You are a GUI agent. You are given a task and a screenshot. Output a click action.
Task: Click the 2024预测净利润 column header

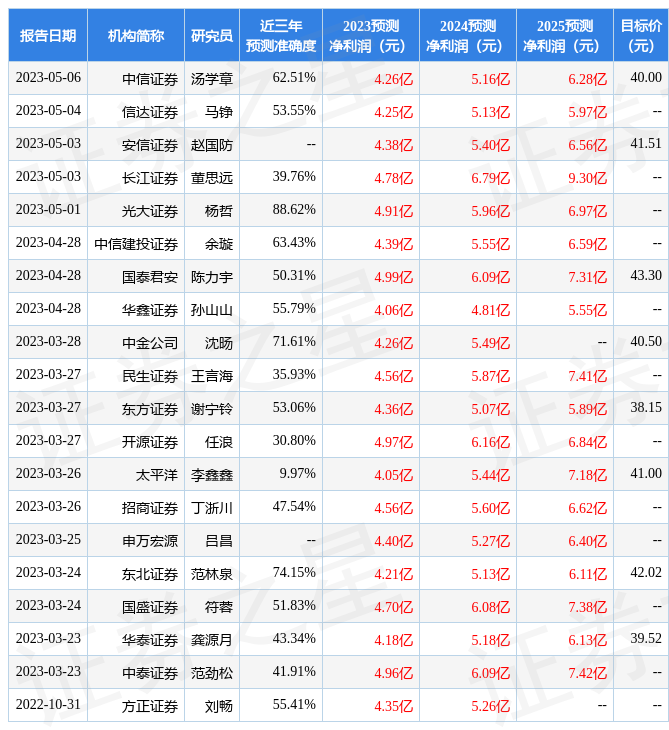[468, 36]
